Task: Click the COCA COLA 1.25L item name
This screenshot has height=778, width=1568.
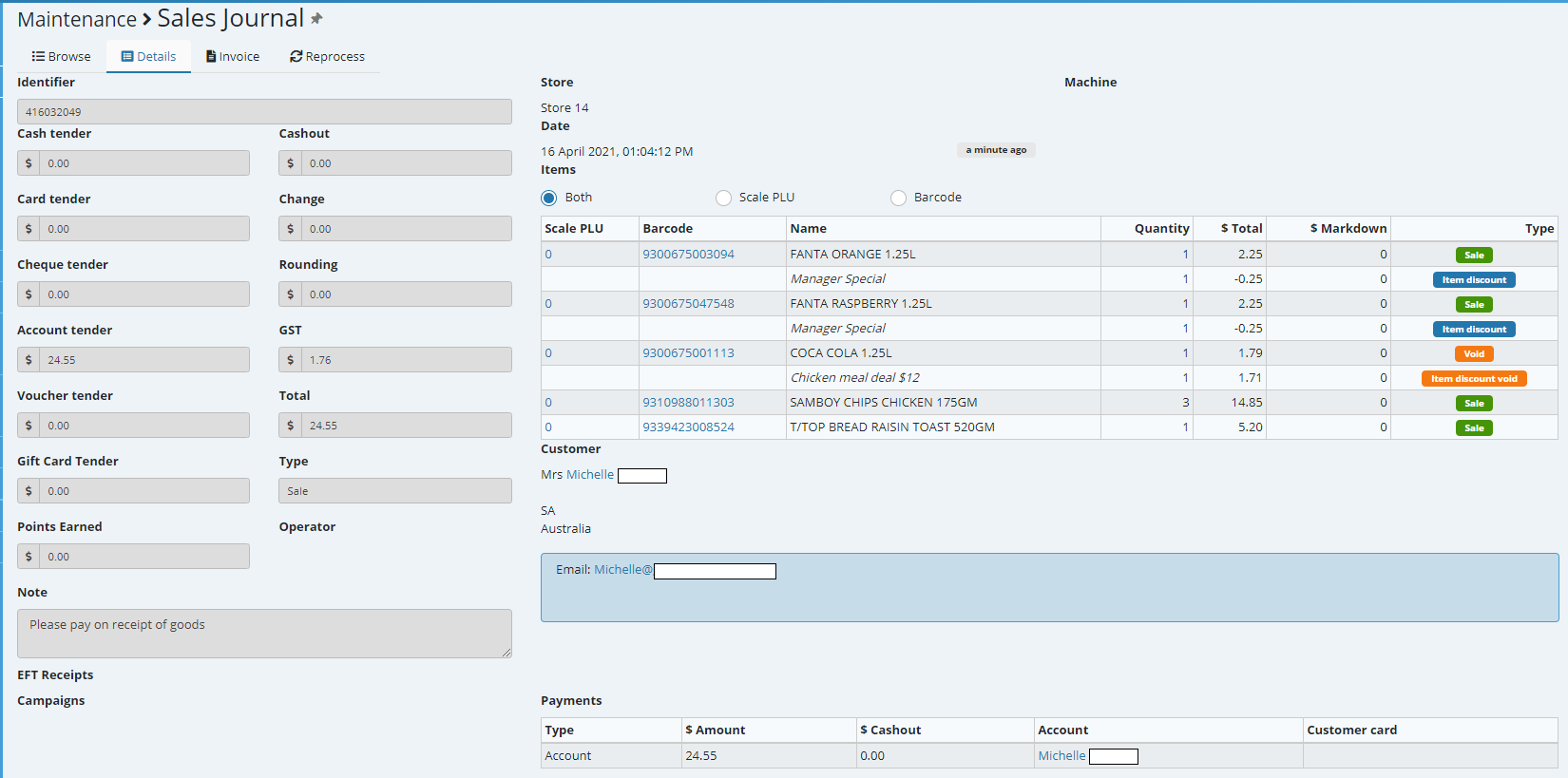Action: [841, 353]
